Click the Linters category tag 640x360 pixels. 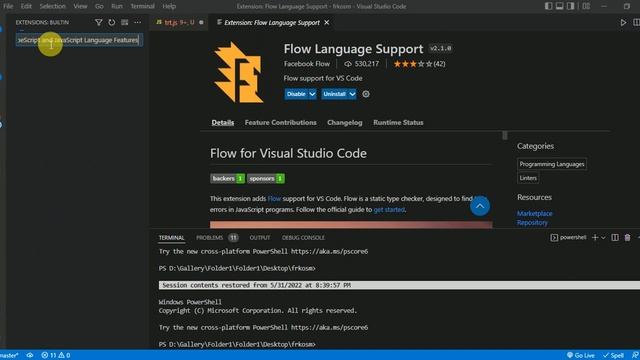tap(528, 178)
